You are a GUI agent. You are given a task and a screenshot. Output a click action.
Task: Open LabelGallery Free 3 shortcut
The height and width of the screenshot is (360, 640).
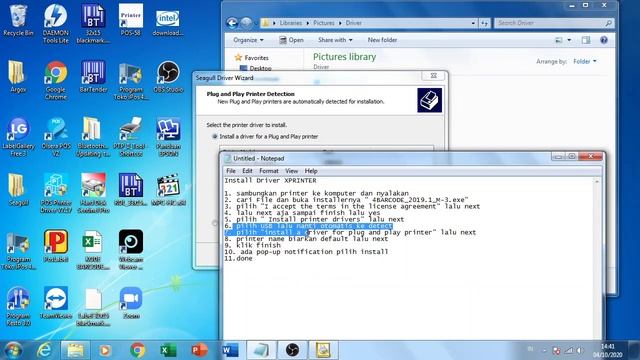coord(18,137)
